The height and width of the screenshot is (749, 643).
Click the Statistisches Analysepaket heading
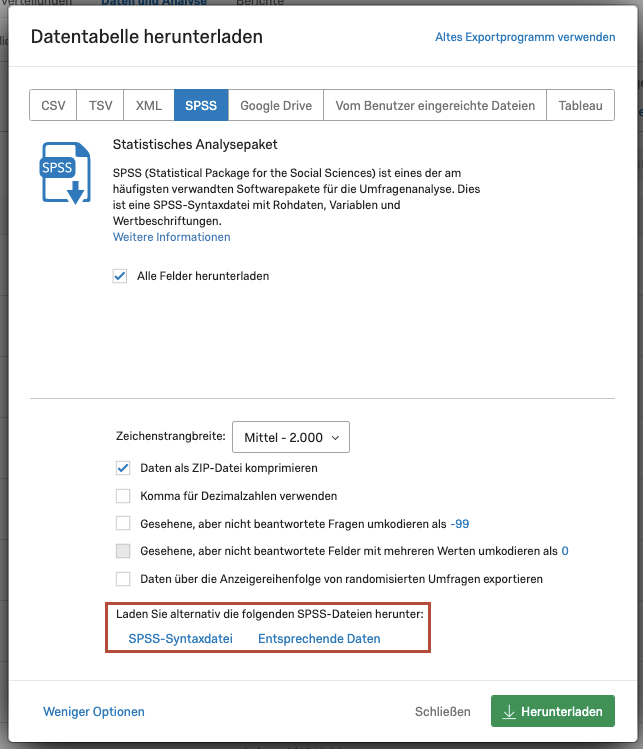click(x=195, y=144)
